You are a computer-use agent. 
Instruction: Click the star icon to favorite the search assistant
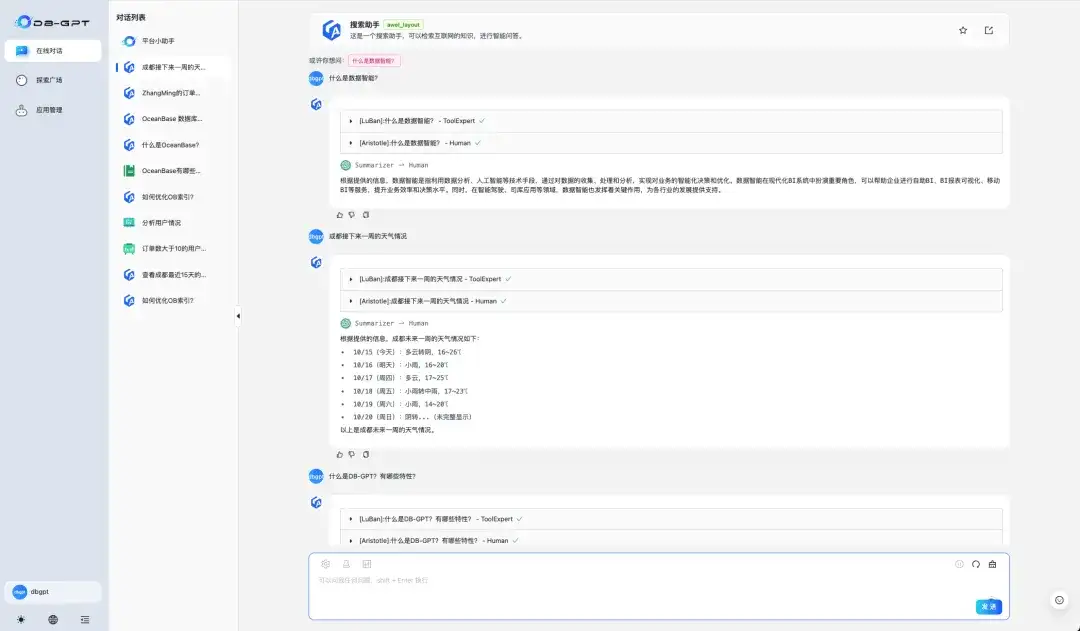coord(963,30)
